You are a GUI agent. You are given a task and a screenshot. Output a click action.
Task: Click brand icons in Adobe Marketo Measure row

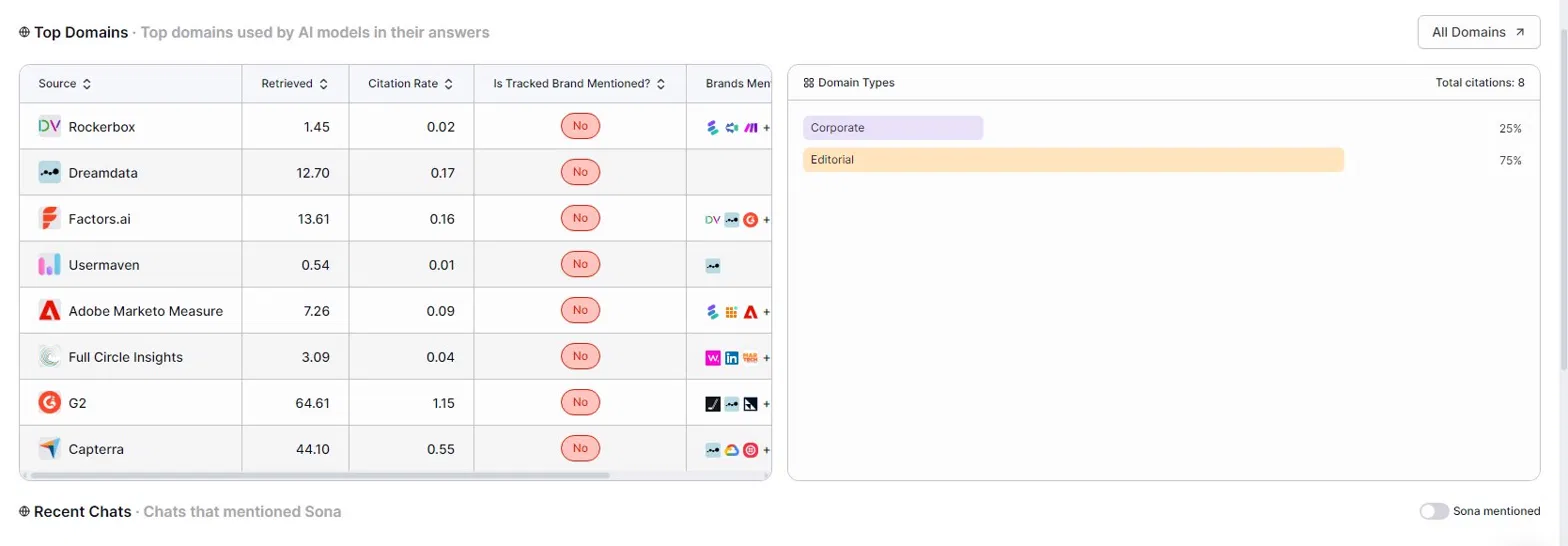pos(737,312)
